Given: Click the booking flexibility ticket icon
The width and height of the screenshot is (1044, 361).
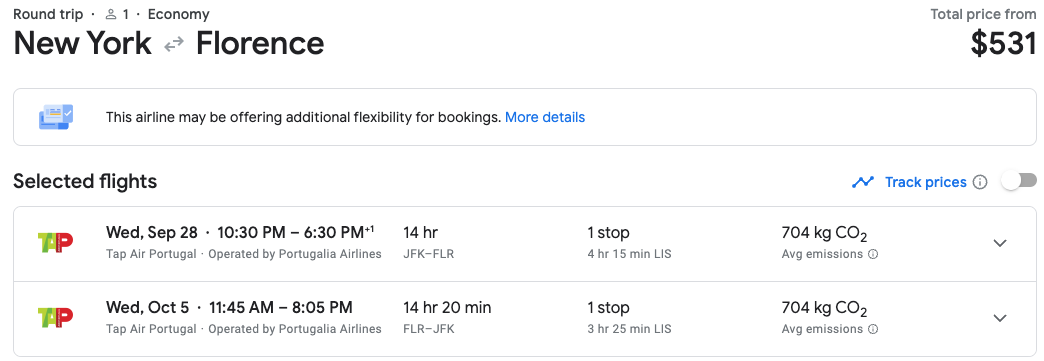Looking at the screenshot, I should (56, 117).
